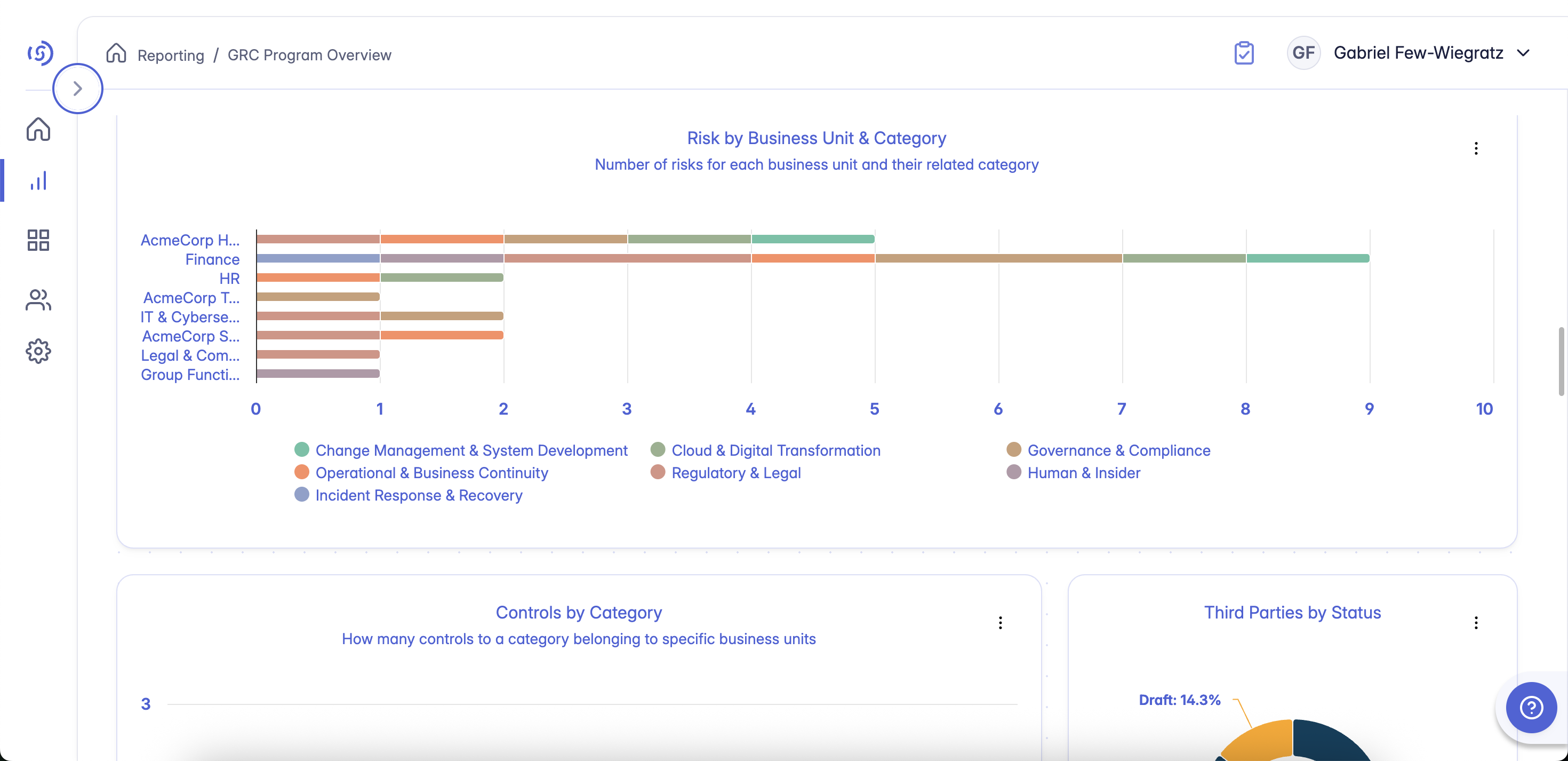Click the breadcrumb home icon
This screenshot has width=1568, height=761.
pos(116,53)
